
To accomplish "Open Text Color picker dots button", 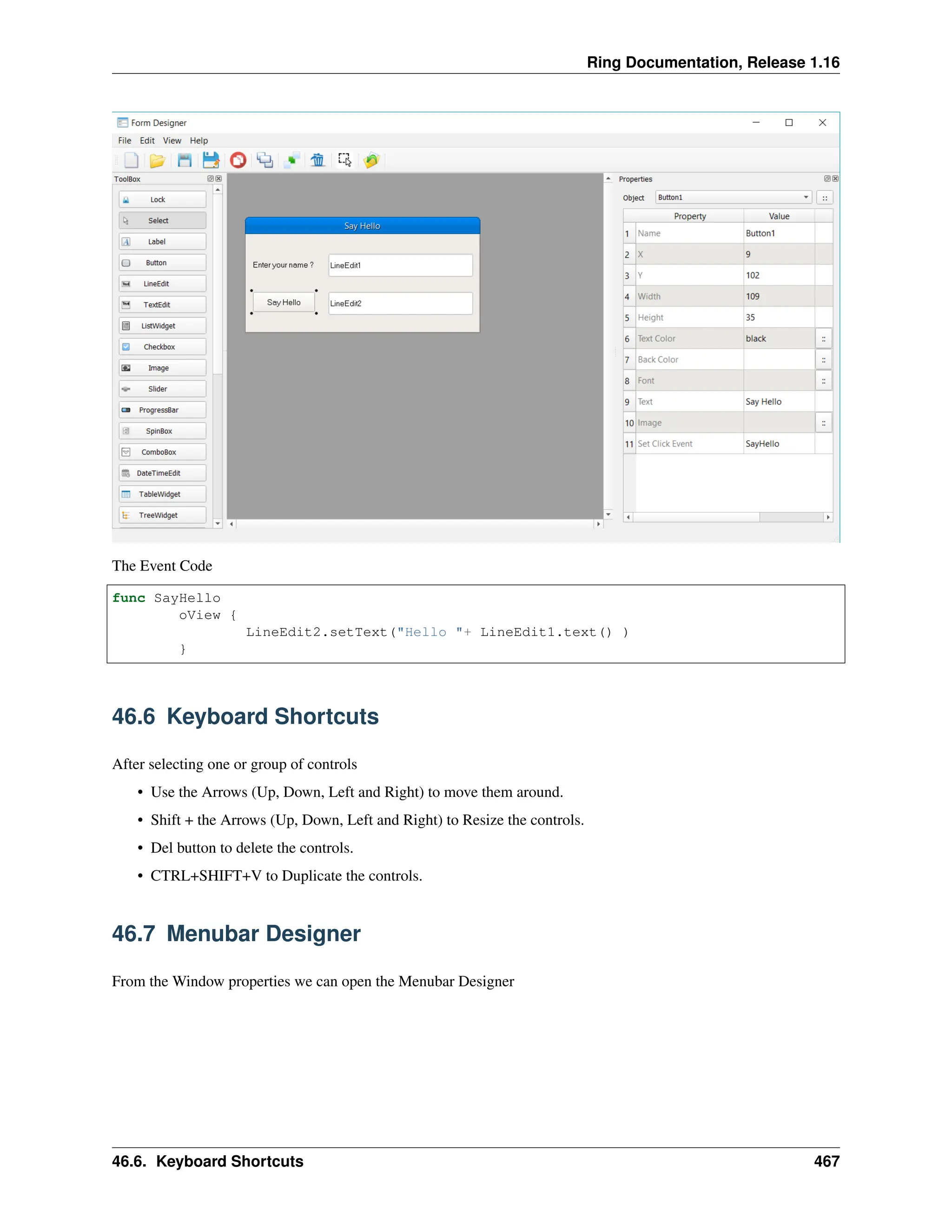I will (823, 339).
